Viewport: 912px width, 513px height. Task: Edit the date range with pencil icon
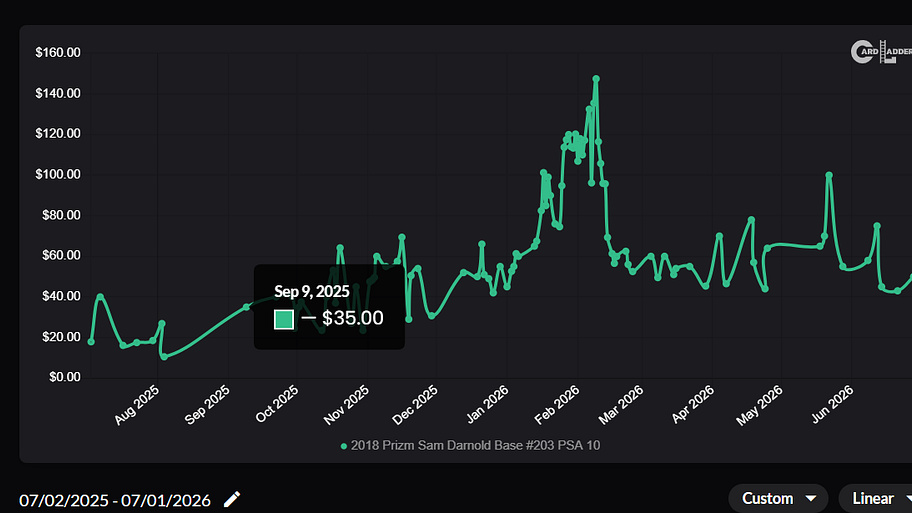(231, 499)
